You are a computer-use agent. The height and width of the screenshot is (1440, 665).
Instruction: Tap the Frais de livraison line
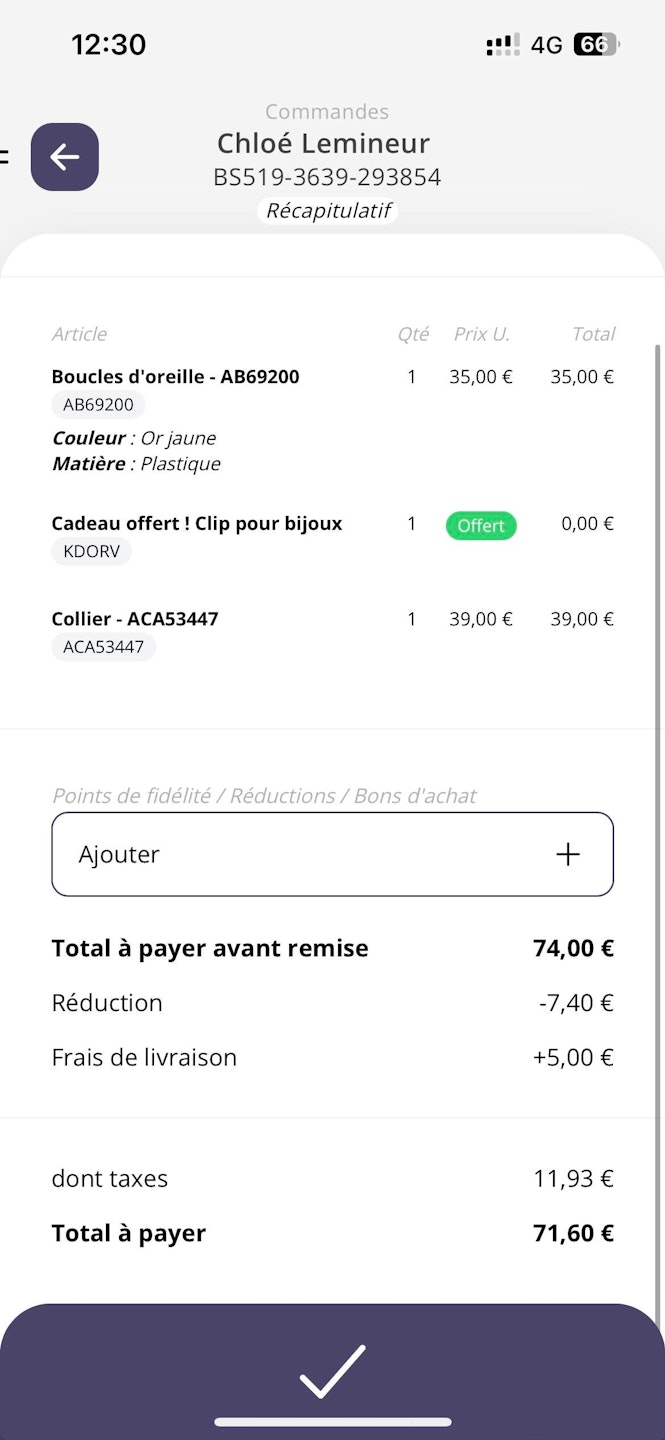144,1057
